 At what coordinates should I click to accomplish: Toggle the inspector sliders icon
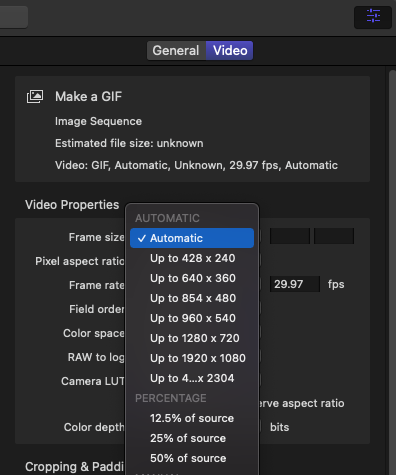coord(373,16)
